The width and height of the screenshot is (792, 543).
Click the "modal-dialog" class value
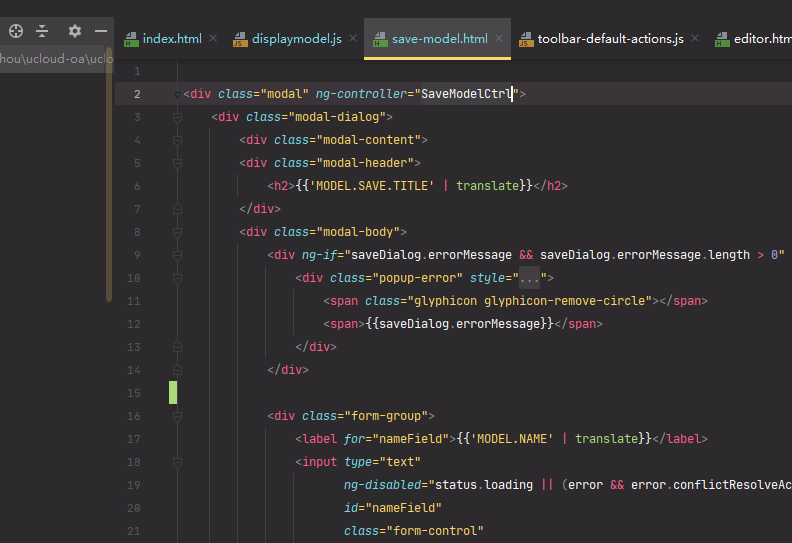(x=337, y=117)
